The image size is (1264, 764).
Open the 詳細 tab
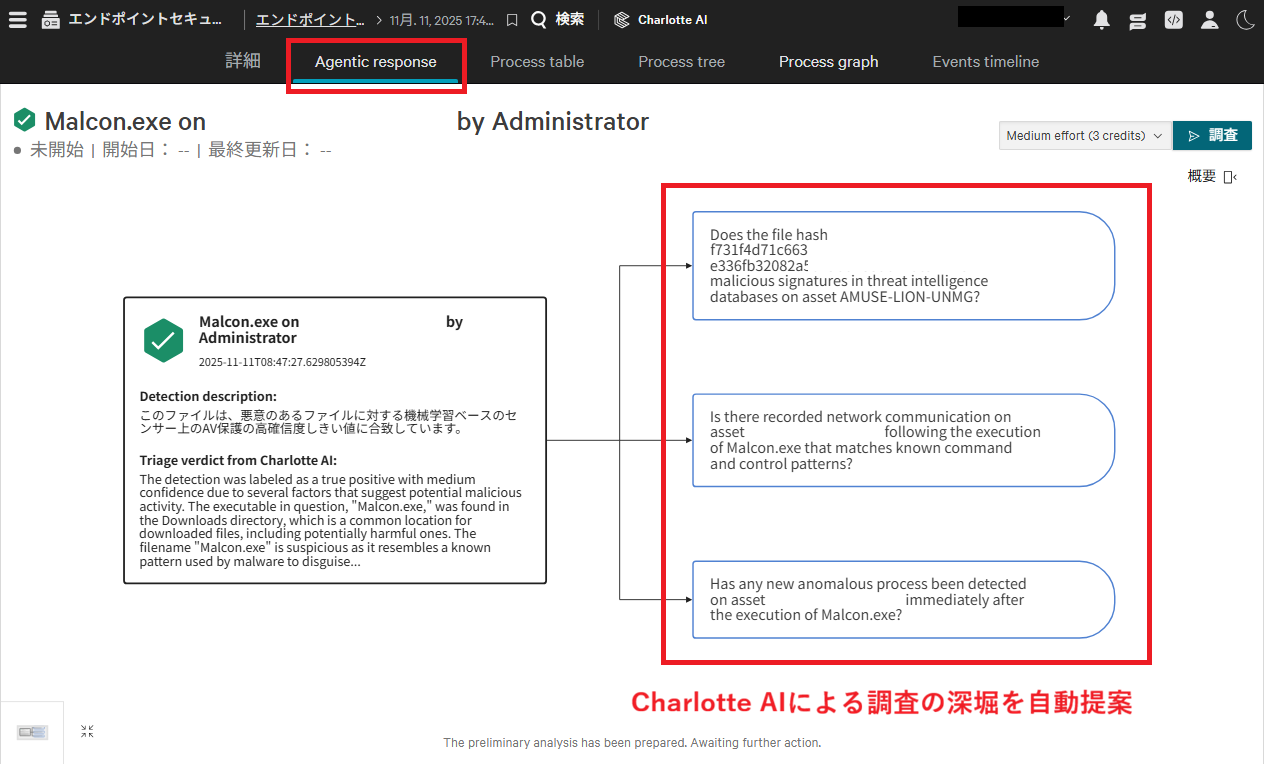[242, 61]
